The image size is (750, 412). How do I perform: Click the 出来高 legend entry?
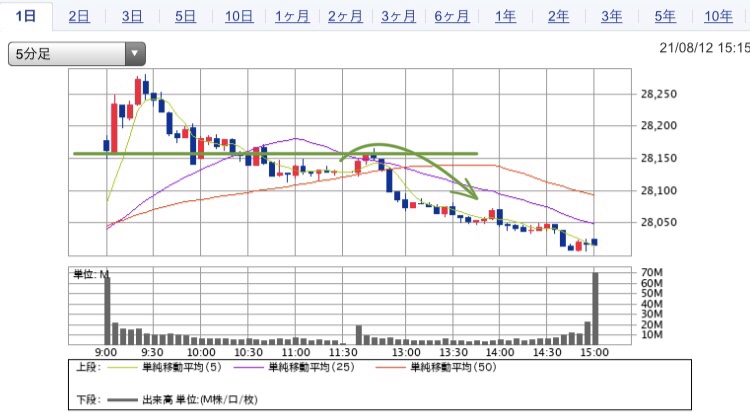tap(182, 399)
